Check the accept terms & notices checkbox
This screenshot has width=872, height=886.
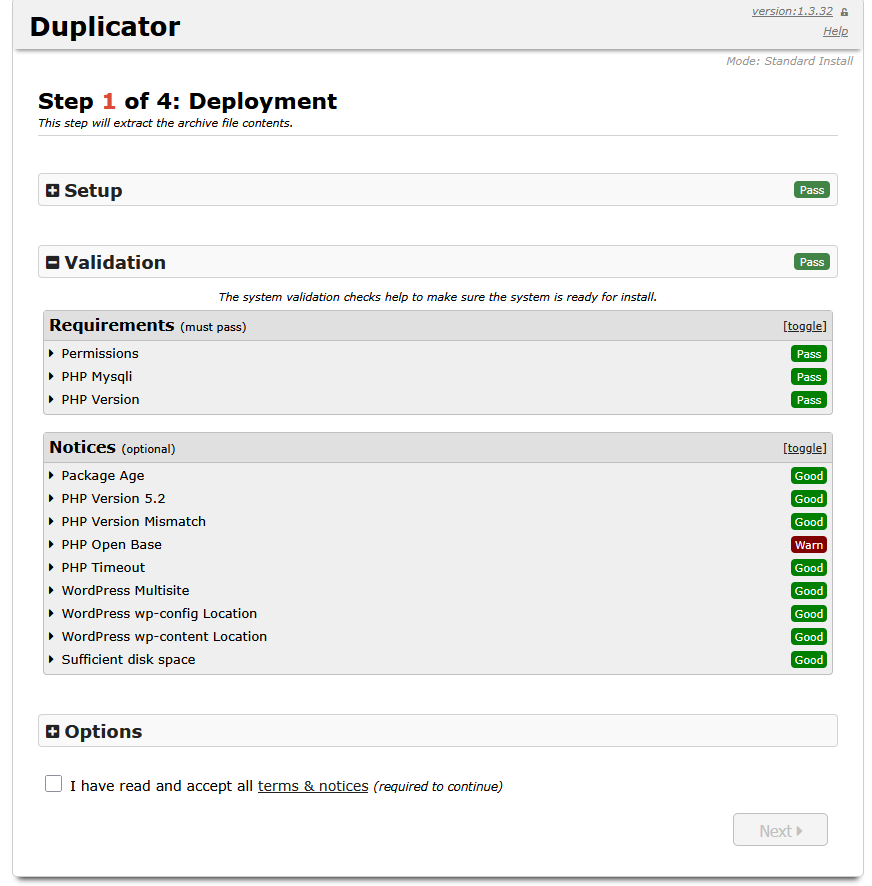(54, 784)
